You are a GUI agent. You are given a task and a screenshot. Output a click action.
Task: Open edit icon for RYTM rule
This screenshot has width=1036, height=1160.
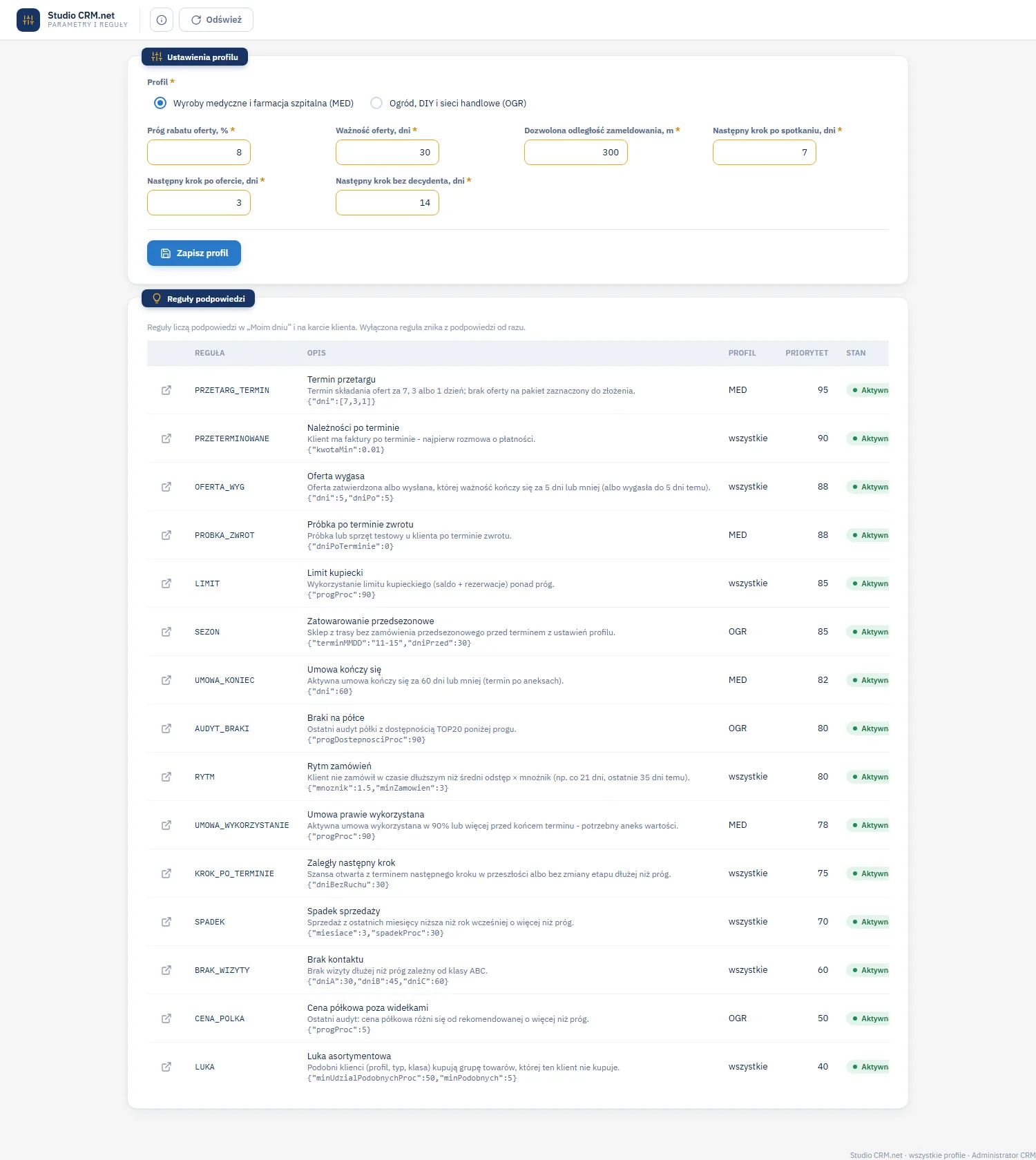coord(166,777)
